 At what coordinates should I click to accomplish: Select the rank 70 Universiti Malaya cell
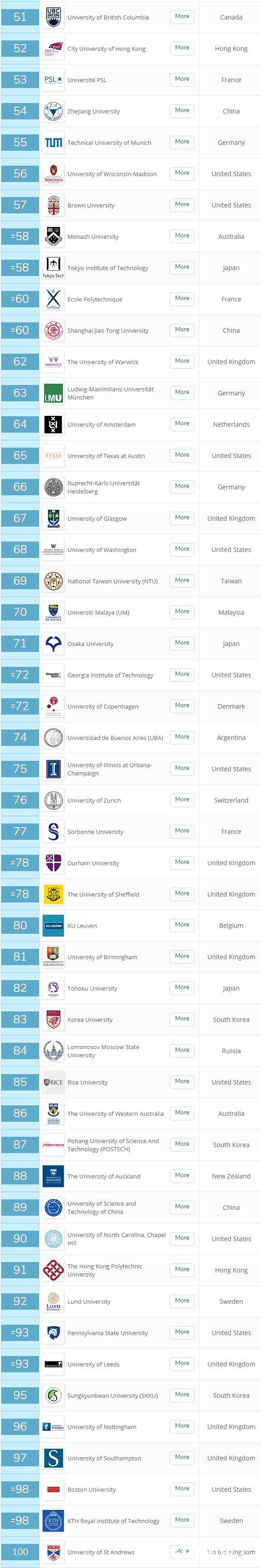pyautogui.click(x=20, y=612)
